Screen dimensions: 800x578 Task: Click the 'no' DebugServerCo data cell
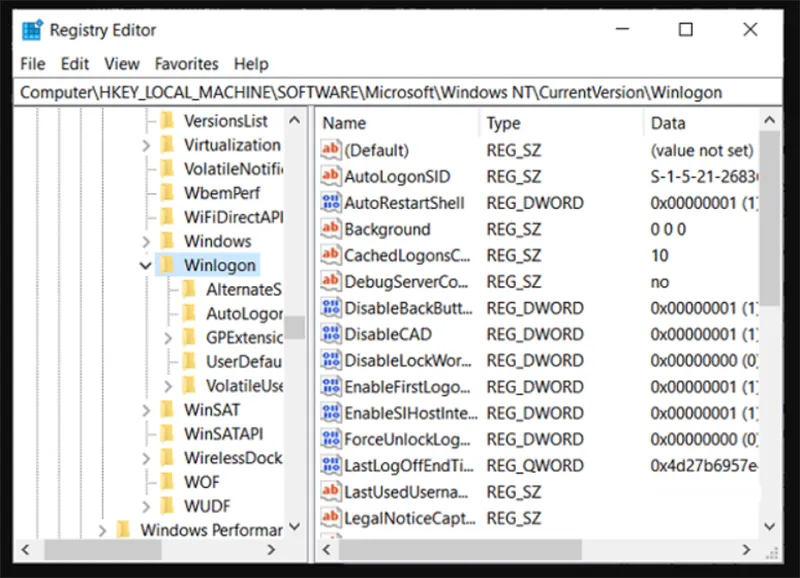660,282
